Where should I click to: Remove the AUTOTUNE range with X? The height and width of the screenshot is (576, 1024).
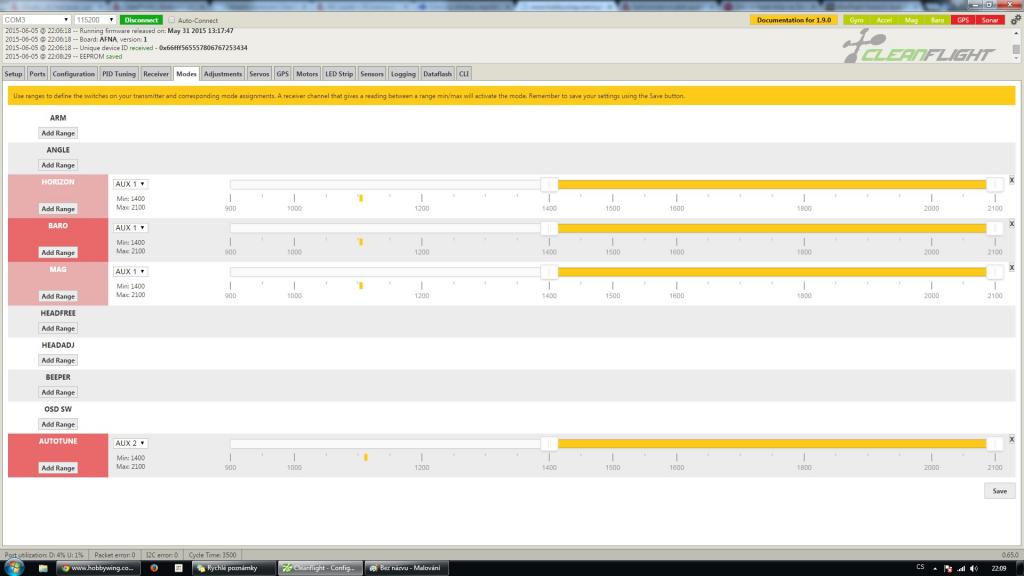click(1011, 439)
